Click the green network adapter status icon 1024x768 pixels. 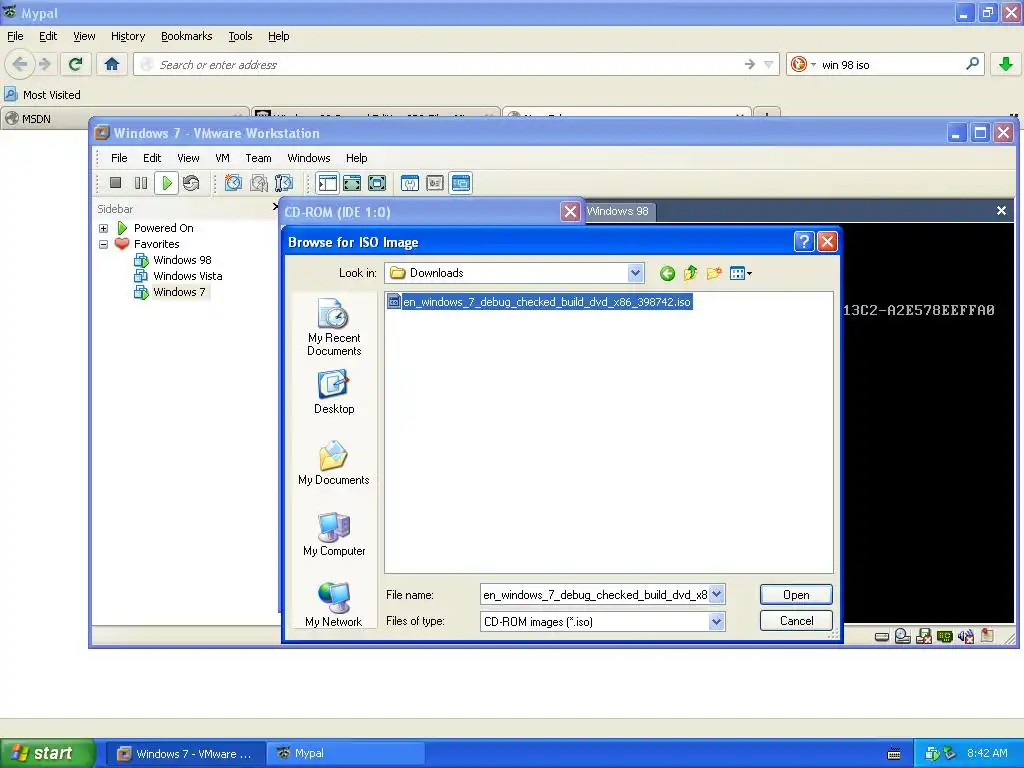tap(944, 636)
